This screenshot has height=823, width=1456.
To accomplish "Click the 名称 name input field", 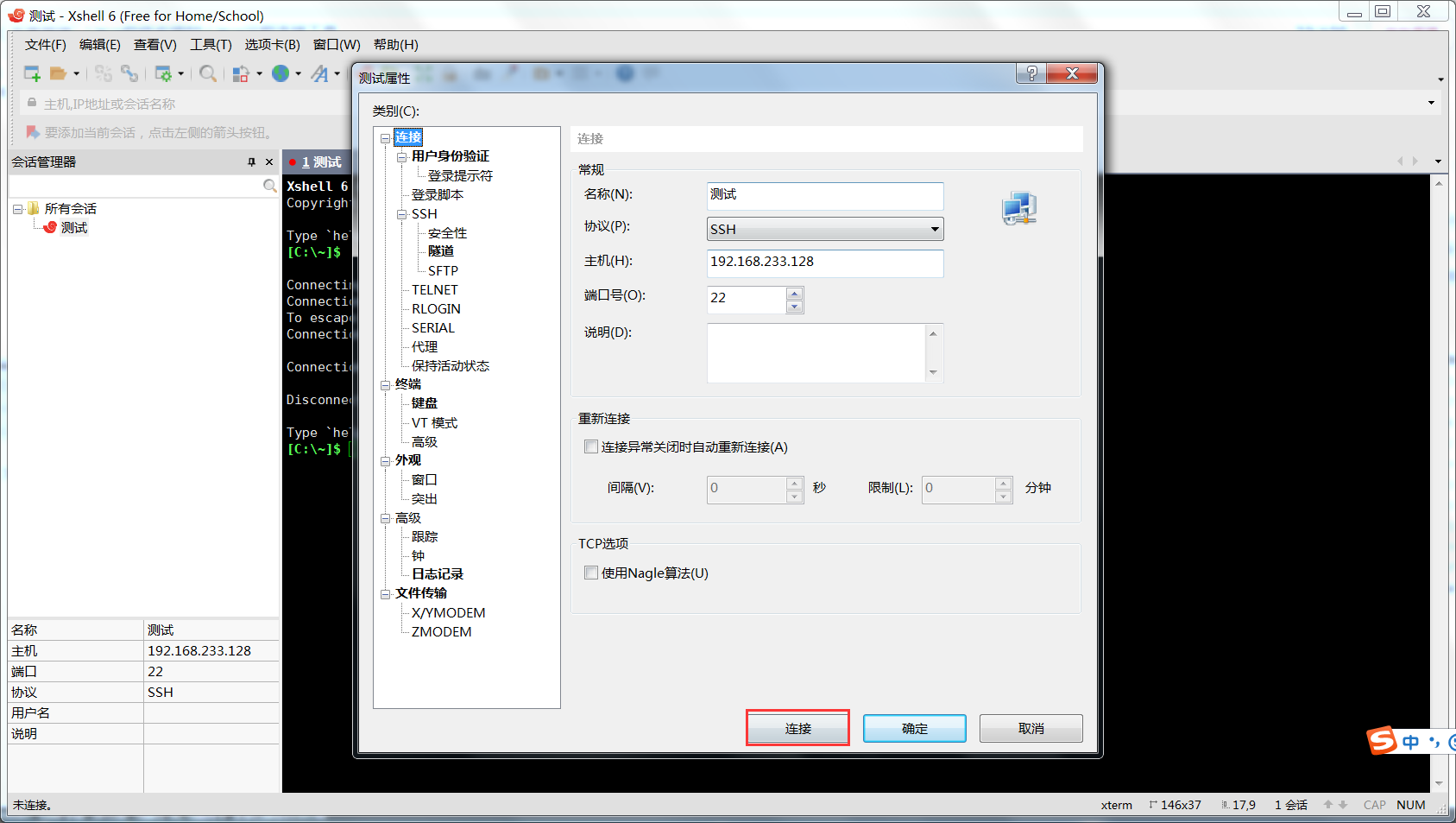I will tap(825, 195).
